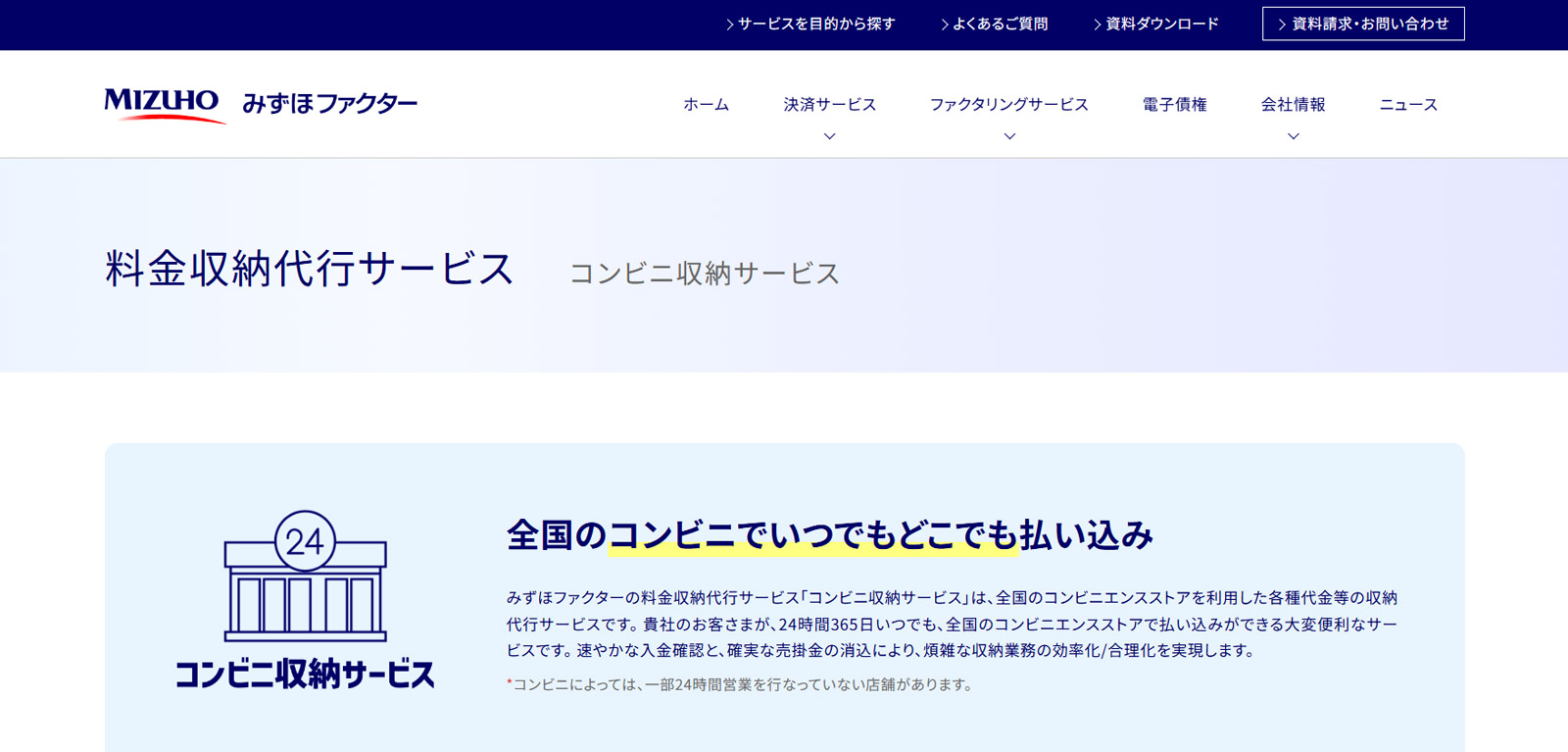Click the description paragraph beginning みずほファクターの料金収納代行

pos(952,624)
